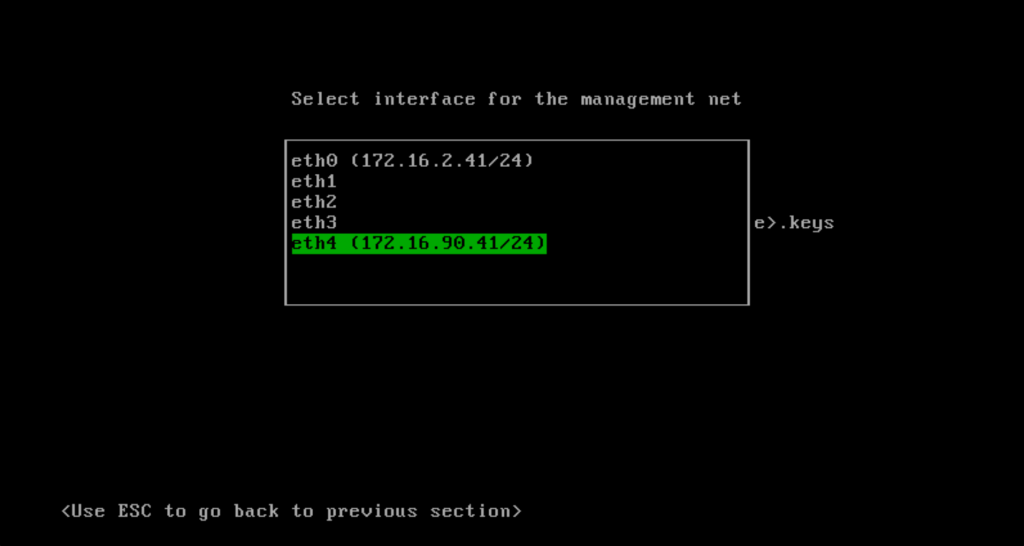The image size is (1024, 546).
Task: Click the blank space right of eth2
Action: coord(540,202)
